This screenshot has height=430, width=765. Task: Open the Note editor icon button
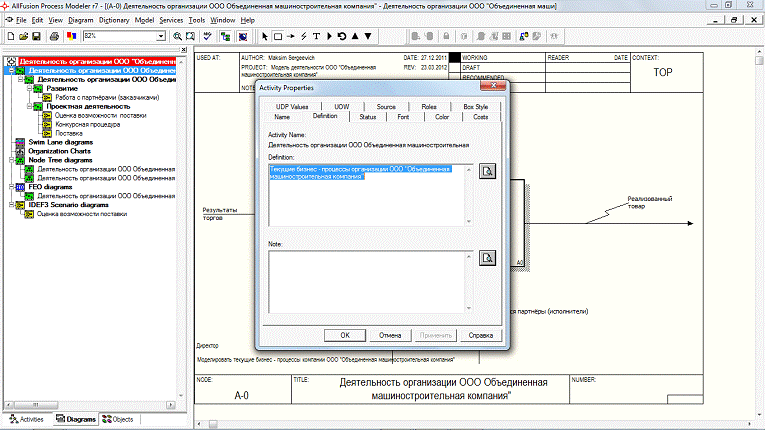point(488,259)
